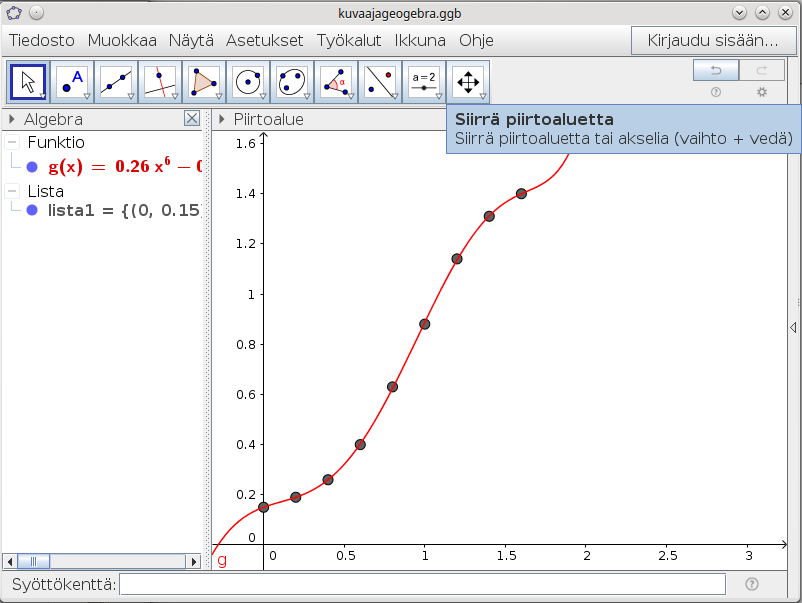Screen dimensions: 802x603
Task: Toggle visibility of function g(x)
Action: pyautogui.click(x=33, y=167)
